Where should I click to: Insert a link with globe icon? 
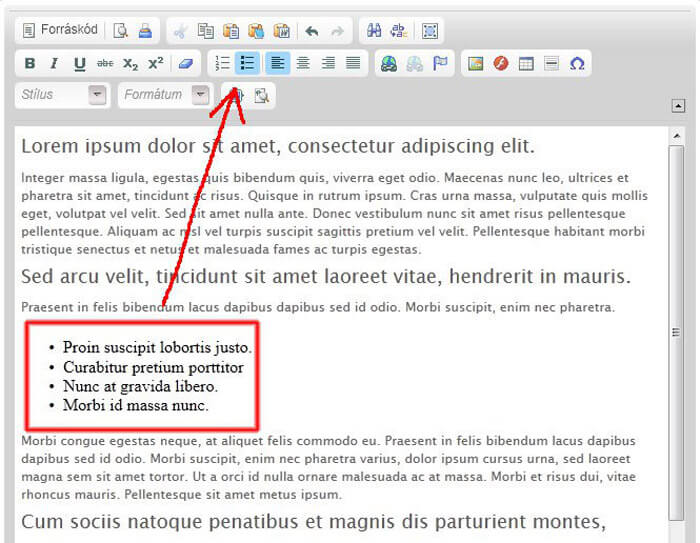coord(388,63)
